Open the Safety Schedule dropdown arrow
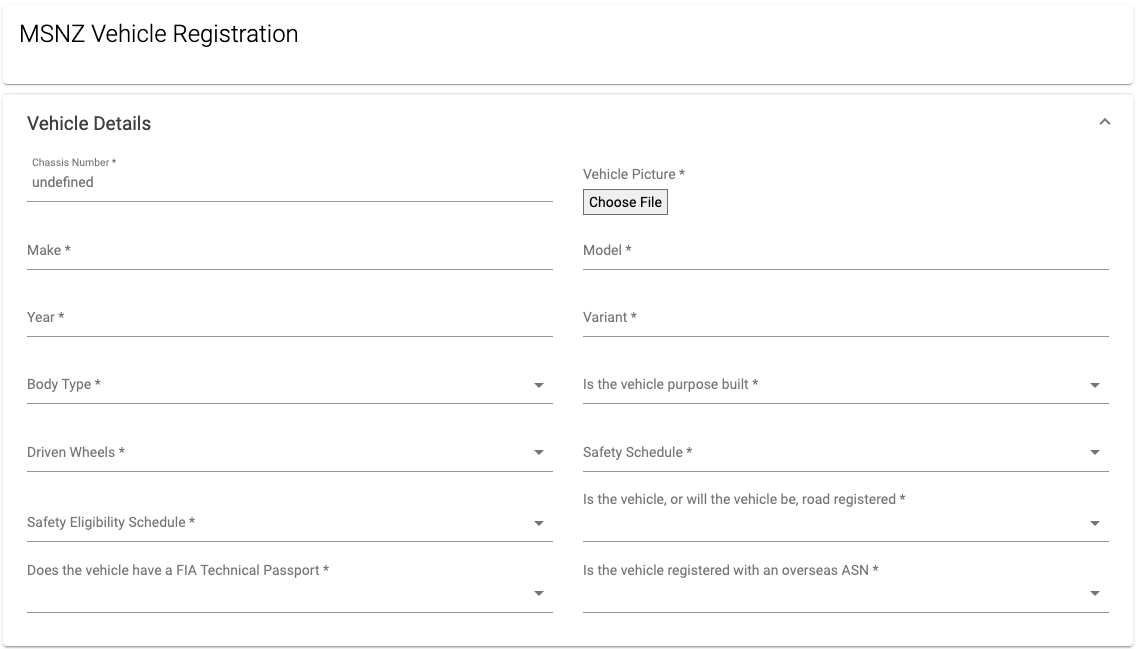Image resolution: width=1136 pixels, height=649 pixels. tap(1095, 453)
